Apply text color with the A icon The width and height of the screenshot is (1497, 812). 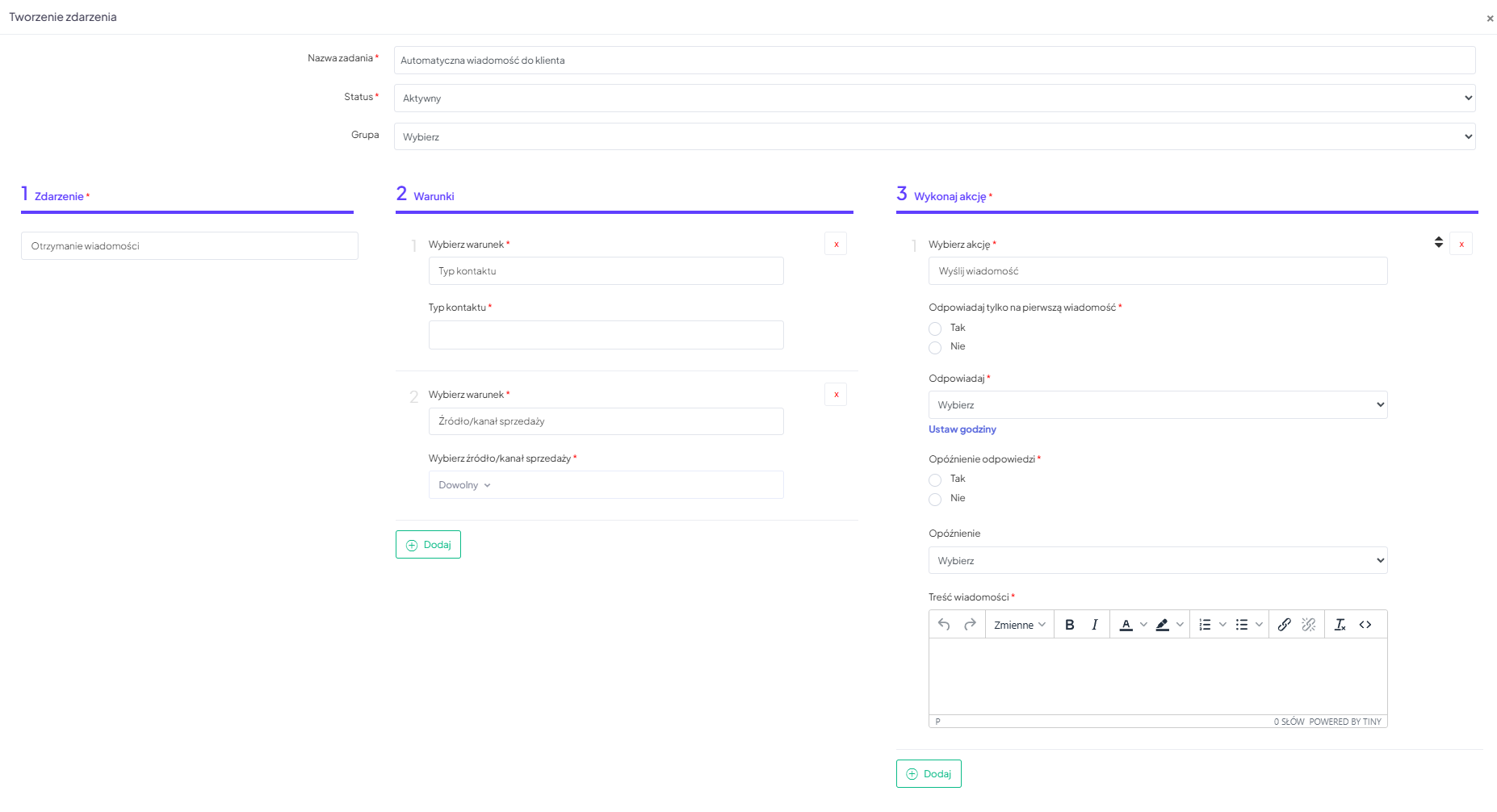click(1126, 625)
